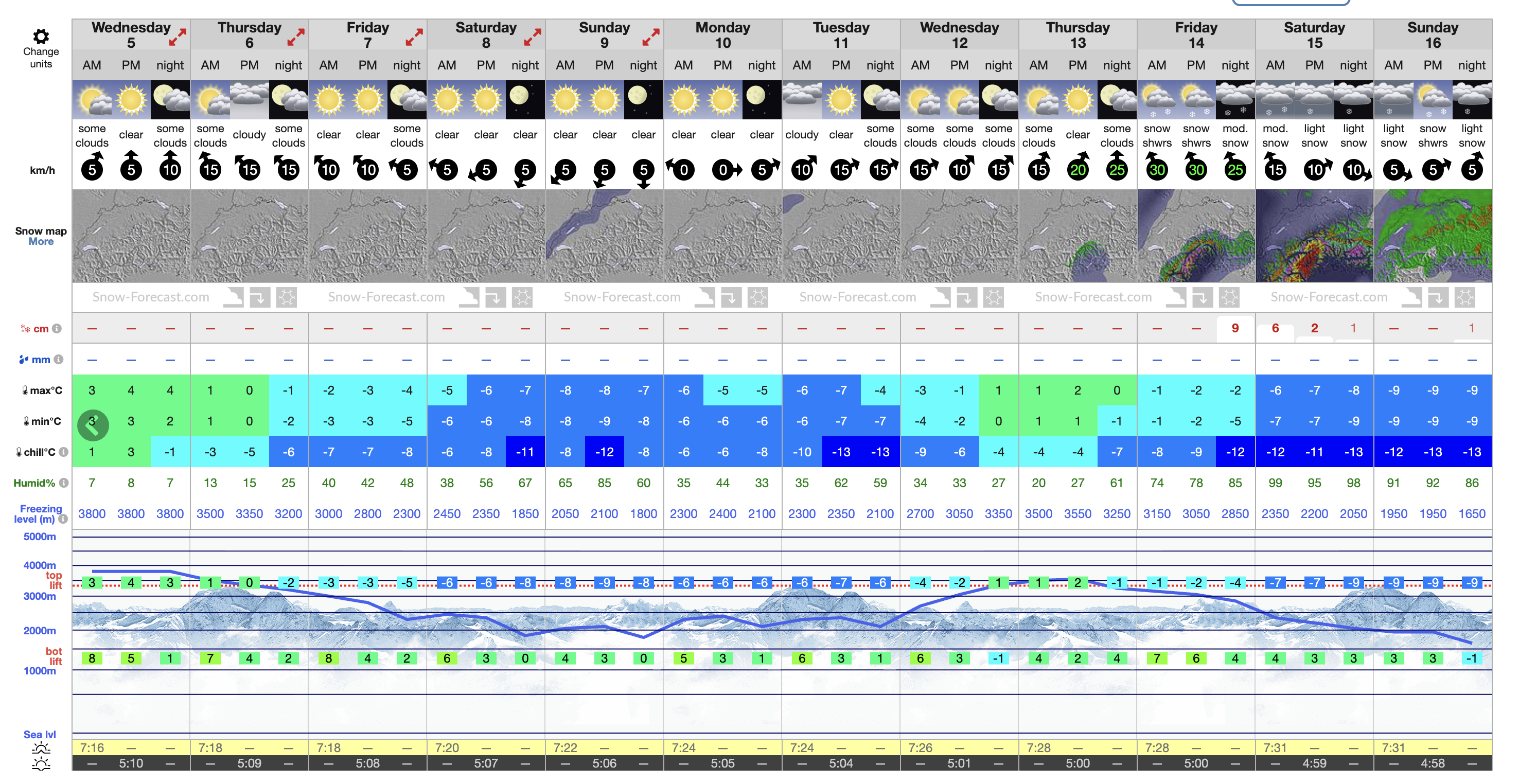Click the Snow map row label
The height and width of the screenshot is (784, 1519).
click(41, 231)
